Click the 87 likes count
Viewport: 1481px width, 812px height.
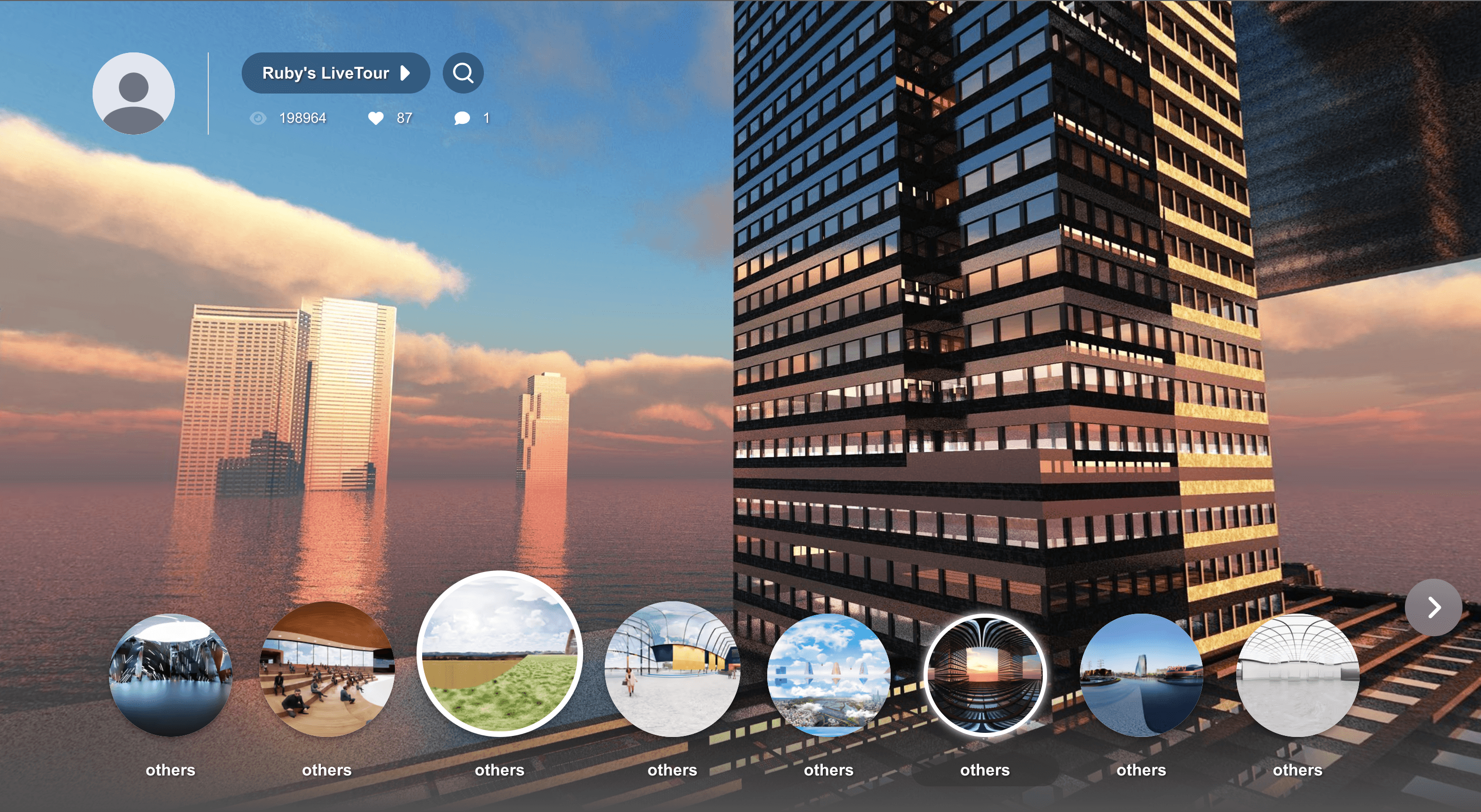pyautogui.click(x=404, y=118)
